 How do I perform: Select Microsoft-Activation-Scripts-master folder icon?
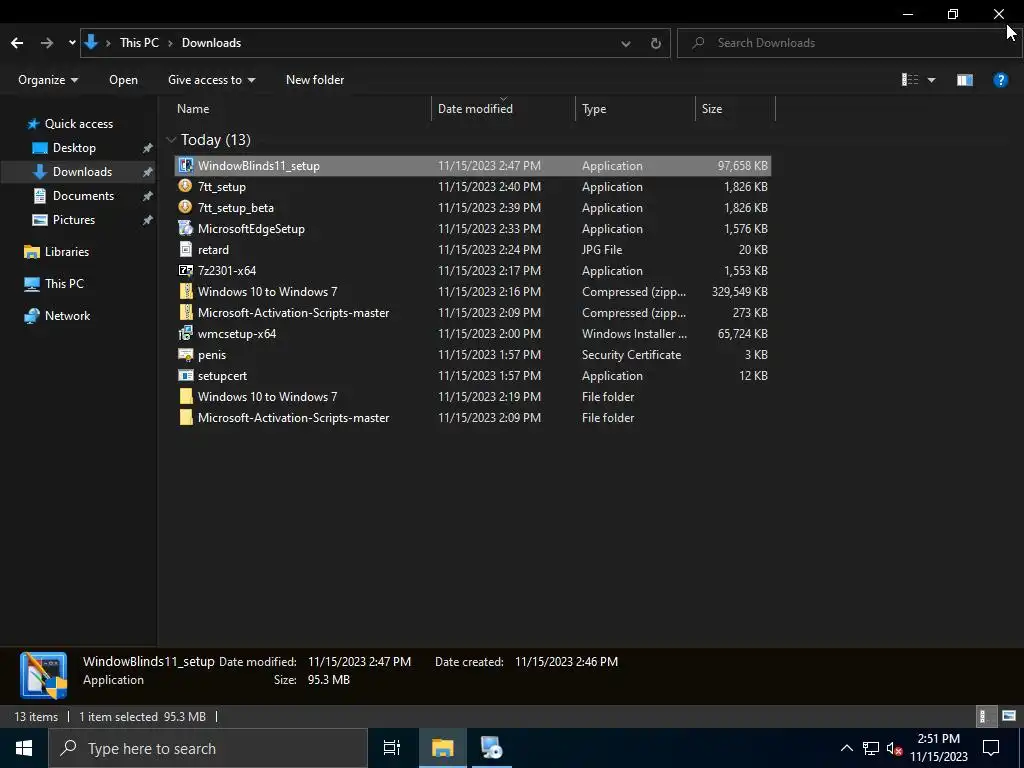point(186,417)
